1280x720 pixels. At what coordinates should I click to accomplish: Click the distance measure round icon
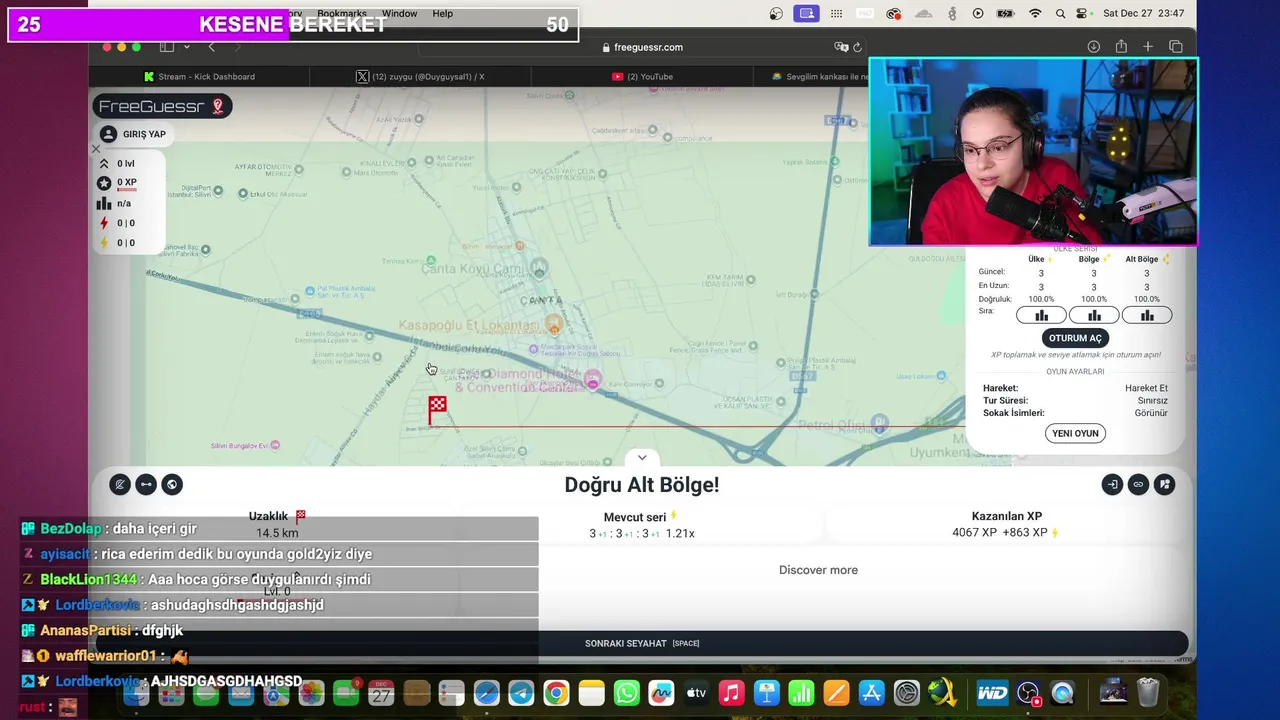[146, 485]
